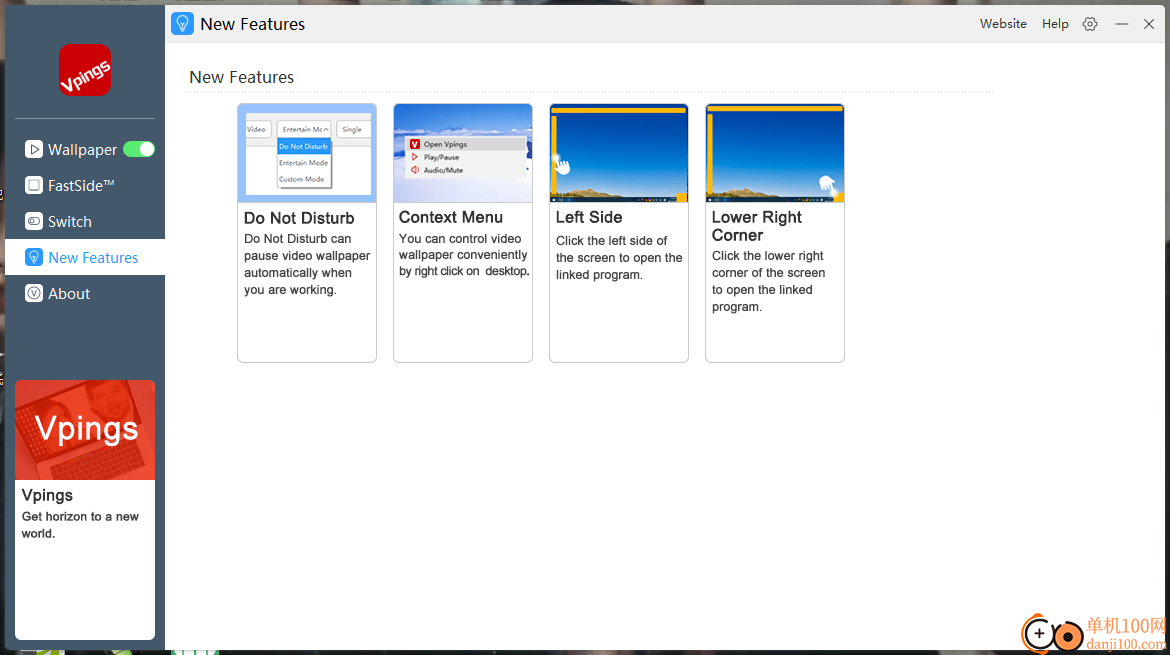Image resolution: width=1170 pixels, height=655 pixels.
Task: Click the Context Menu feature thumbnail
Action: point(463,154)
